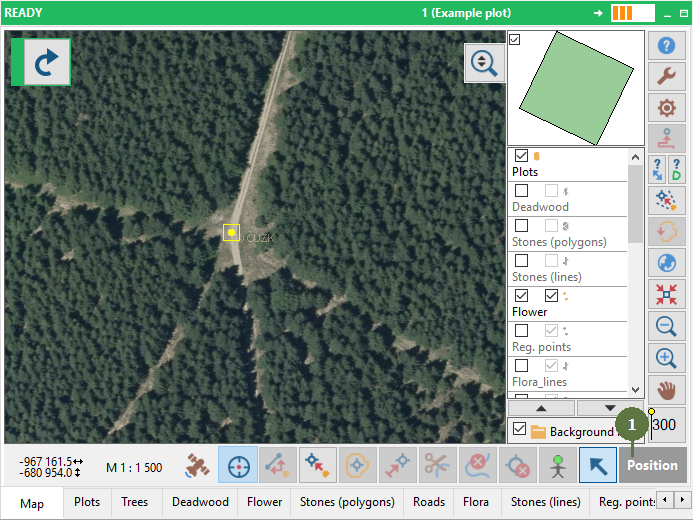Click the orange polygon crosshair tool

tap(358, 465)
